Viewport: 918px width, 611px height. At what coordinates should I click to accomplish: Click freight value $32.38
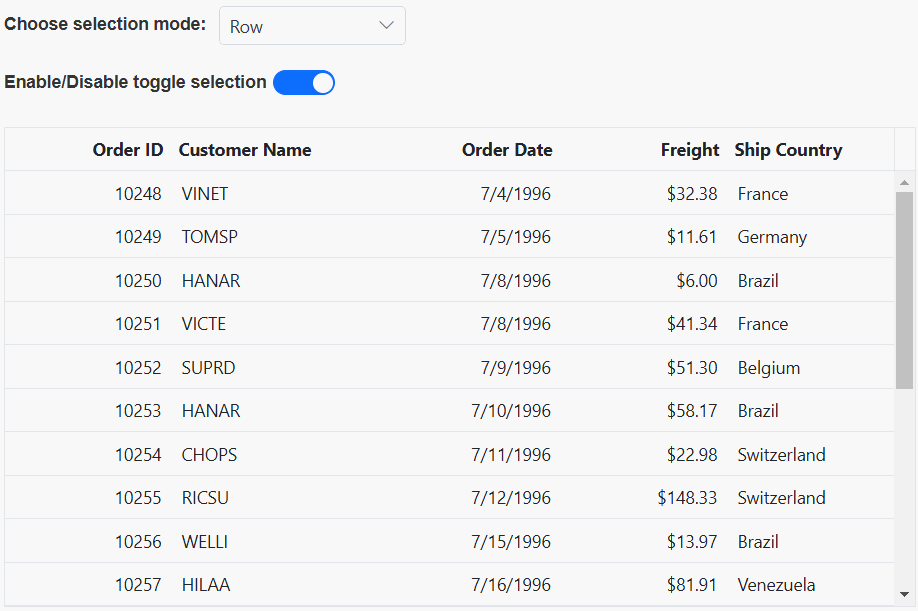(x=692, y=194)
